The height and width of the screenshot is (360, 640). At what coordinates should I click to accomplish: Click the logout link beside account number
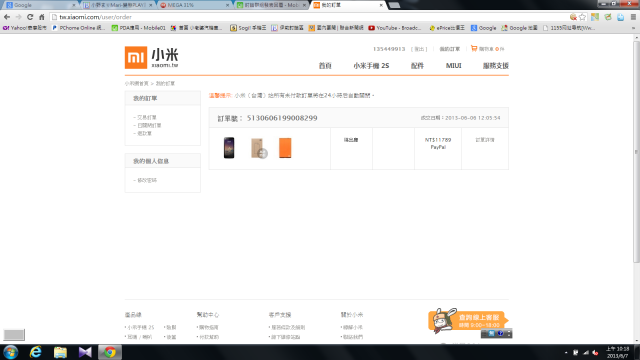[x=419, y=49]
